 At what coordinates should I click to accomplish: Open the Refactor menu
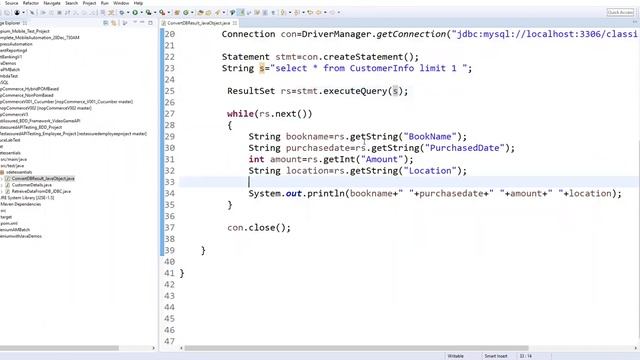[x=31, y=3]
